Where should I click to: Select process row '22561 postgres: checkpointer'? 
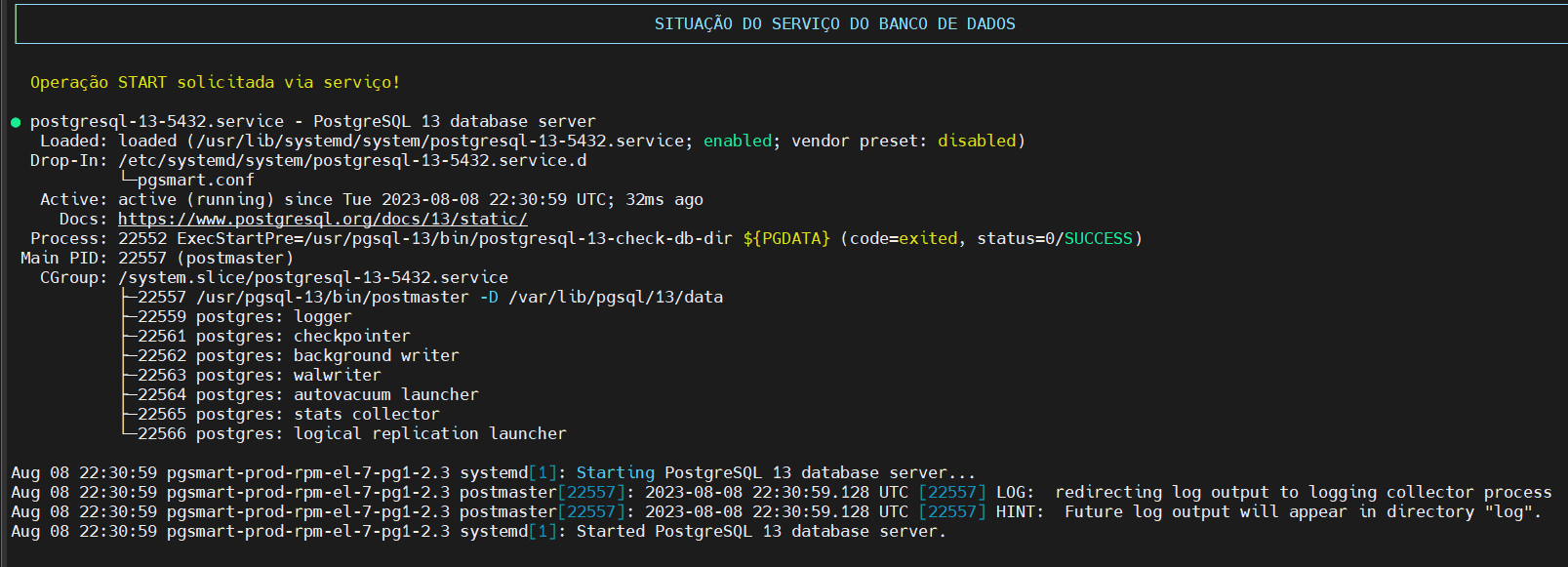tap(274, 336)
